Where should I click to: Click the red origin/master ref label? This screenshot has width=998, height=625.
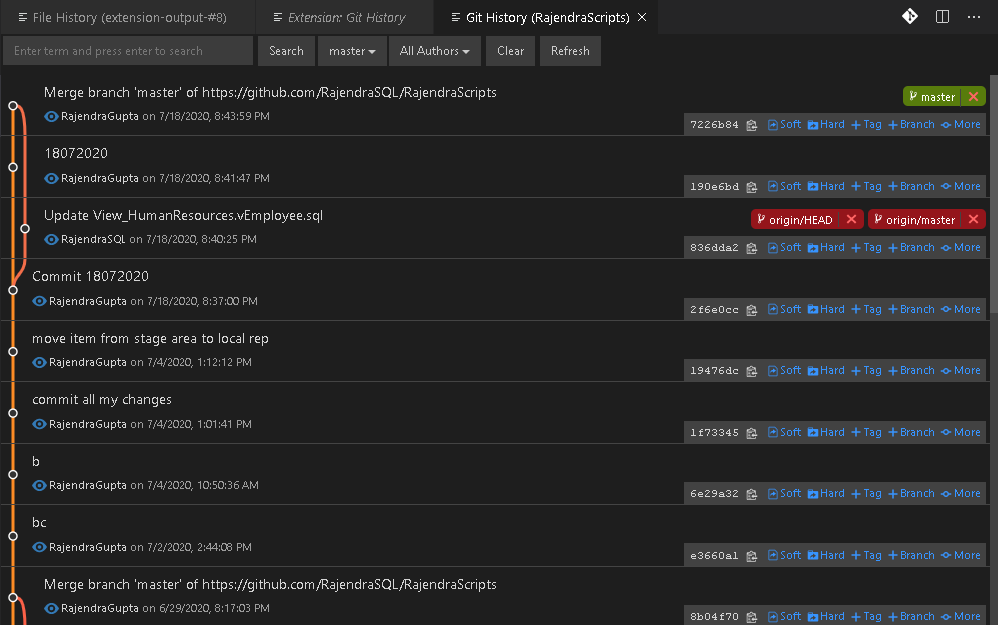(x=913, y=220)
